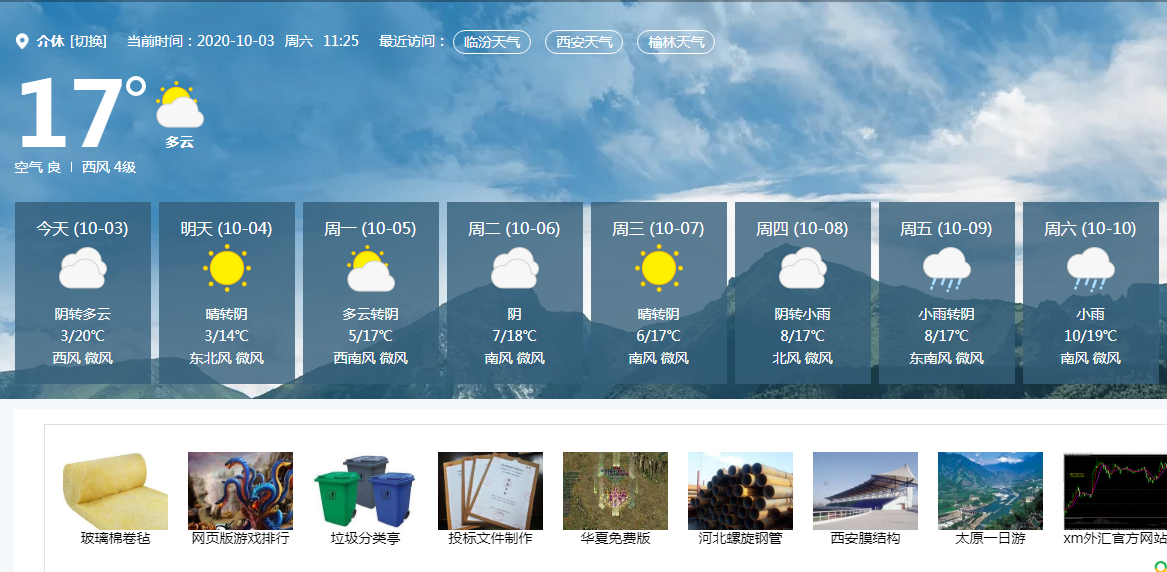Click the cloudy icon for 今天 (10-03)
Screen dimensions: 1167x572
[83, 268]
